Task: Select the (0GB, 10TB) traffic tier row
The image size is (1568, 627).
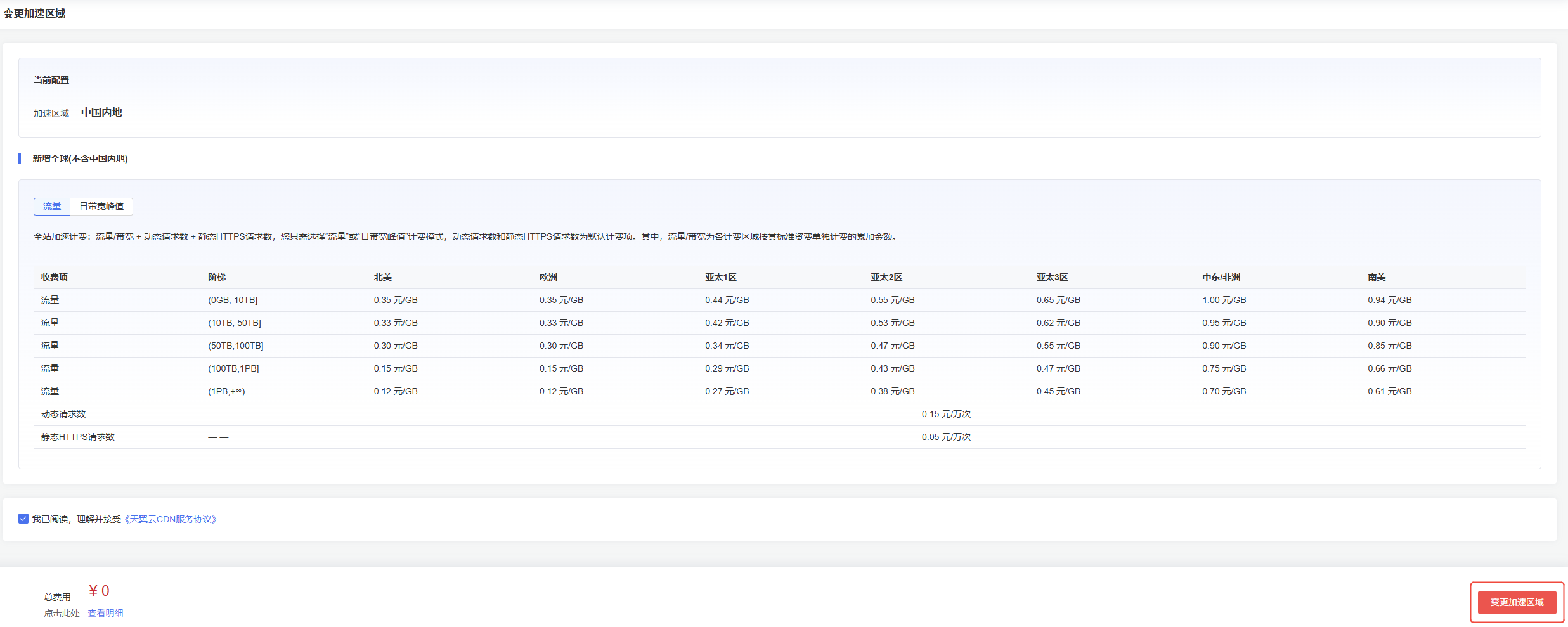Action: 232,300
